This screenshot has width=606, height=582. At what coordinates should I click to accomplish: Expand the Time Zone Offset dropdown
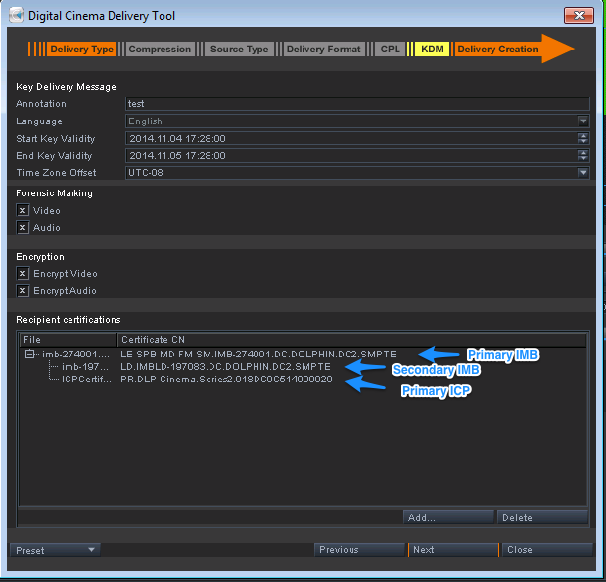point(583,173)
